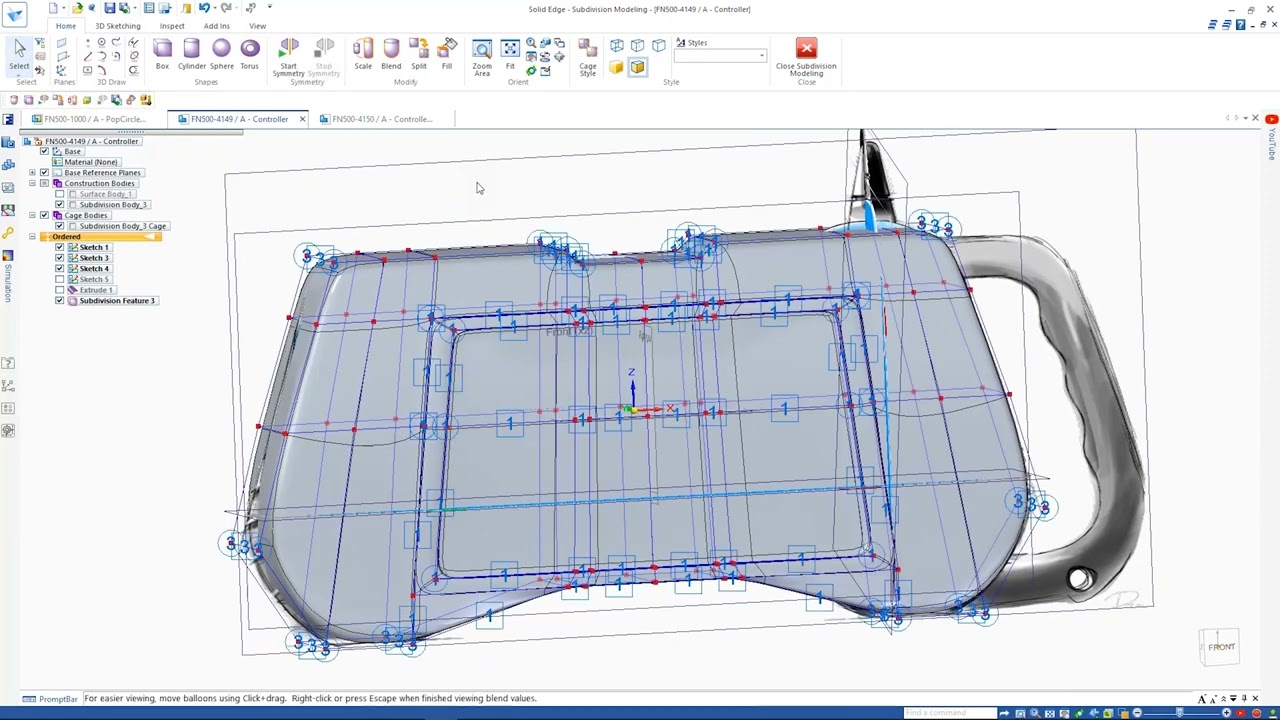
Task: Open the Inspect ribbon tab
Action: pyautogui.click(x=172, y=26)
